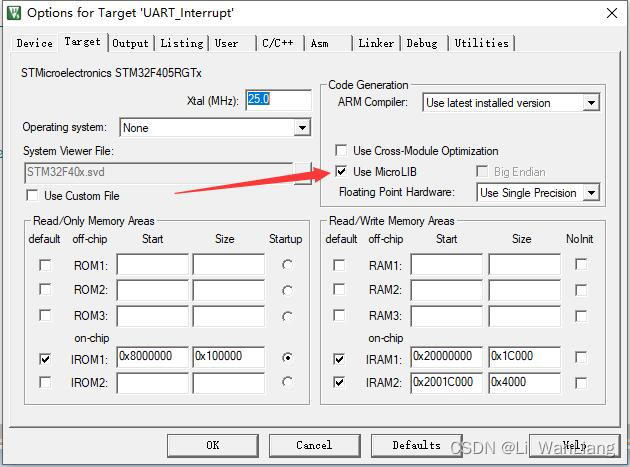Close the Options for Target dialog
This screenshot has height=467, width=630.
click(612, 13)
